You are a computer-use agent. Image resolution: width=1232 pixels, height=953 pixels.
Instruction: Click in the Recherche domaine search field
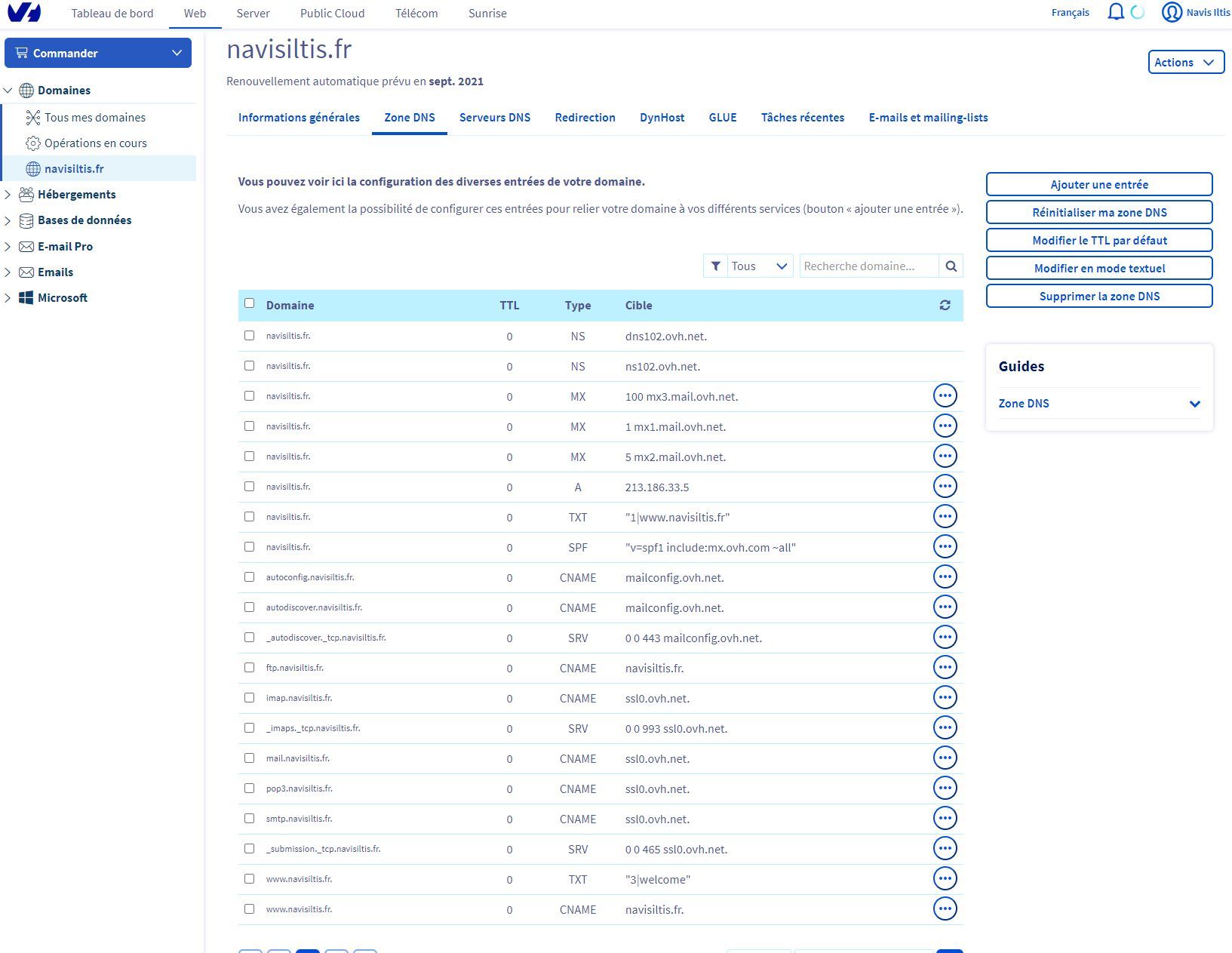tap(868, 266)
